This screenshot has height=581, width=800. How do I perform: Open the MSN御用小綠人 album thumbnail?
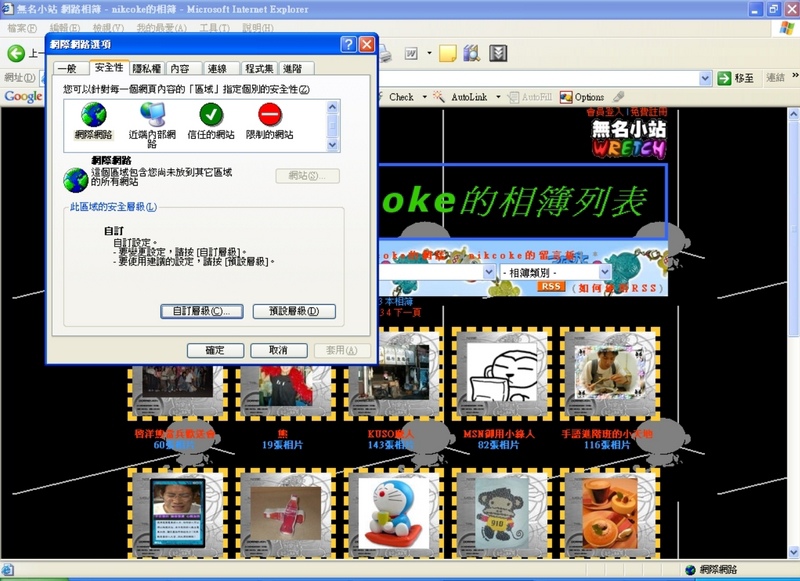click(501, 374)
